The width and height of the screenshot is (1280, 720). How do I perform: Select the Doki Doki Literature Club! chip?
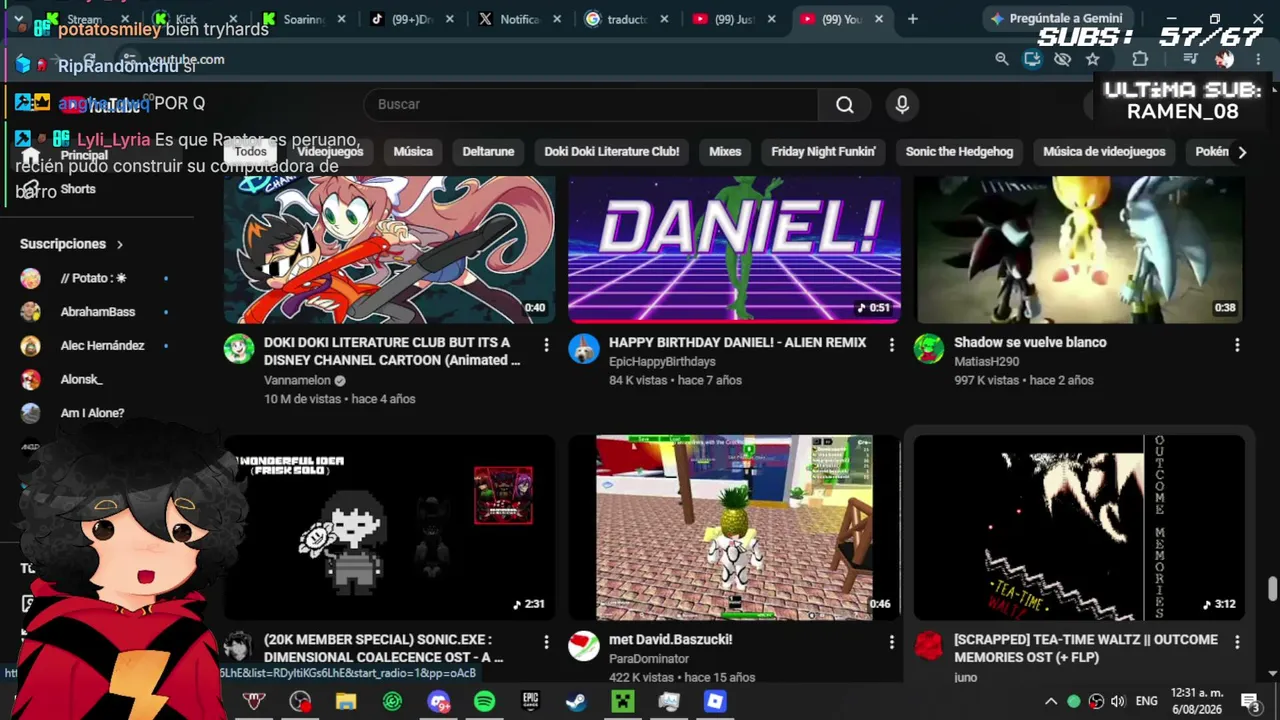click(x=612, y=152)
